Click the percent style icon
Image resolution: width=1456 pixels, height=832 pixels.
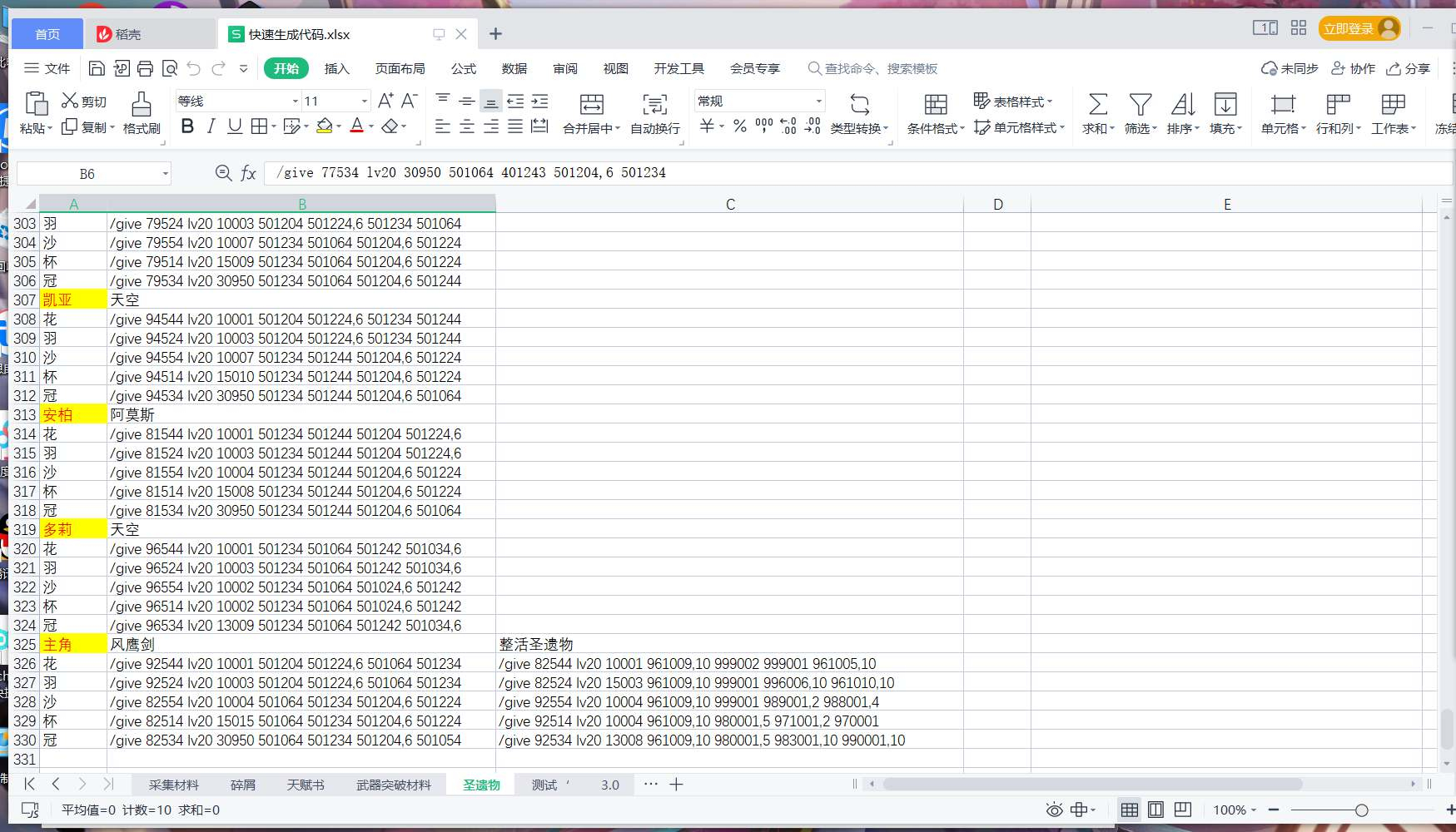(739, 126)
